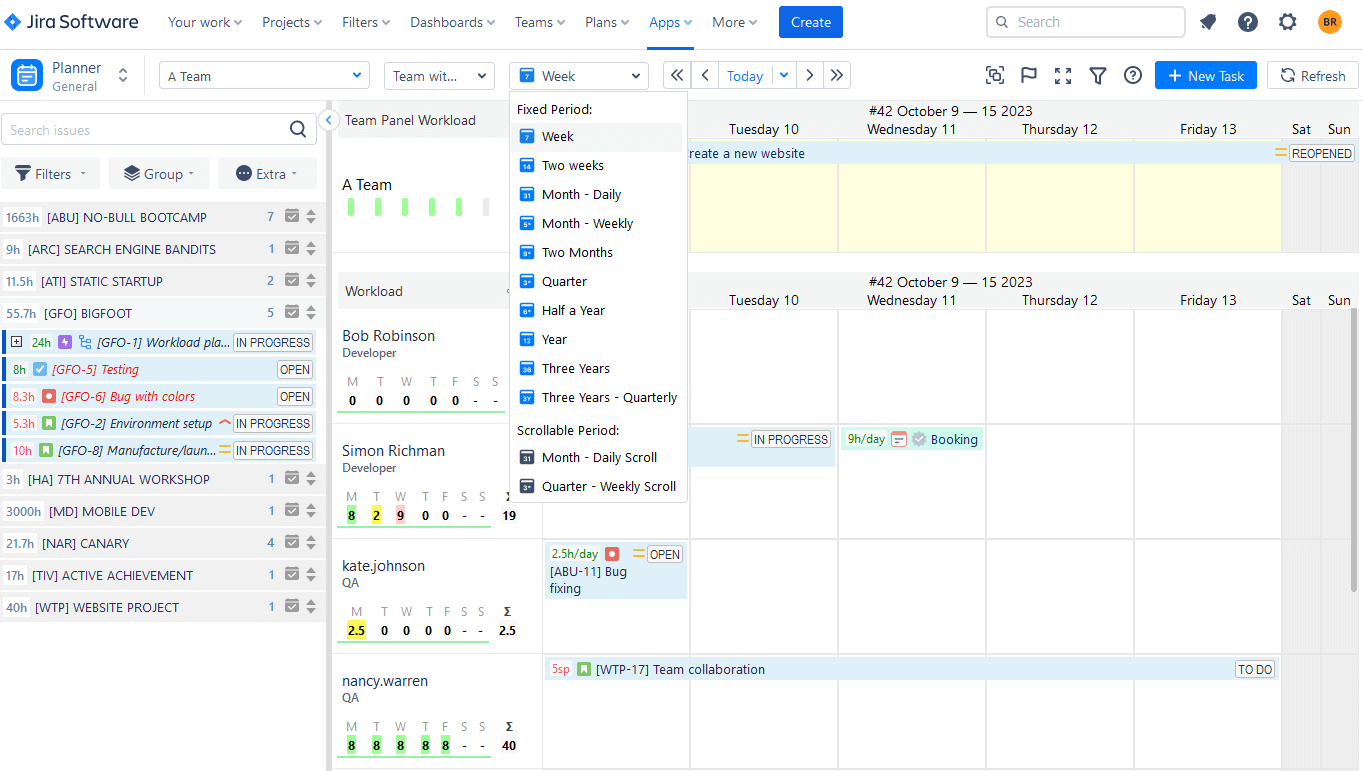Screen dimensions: 1363x771
Task: Click schedule icon on NO-BULL BOOTCAMP row
Action: click(x=292, y=217)
